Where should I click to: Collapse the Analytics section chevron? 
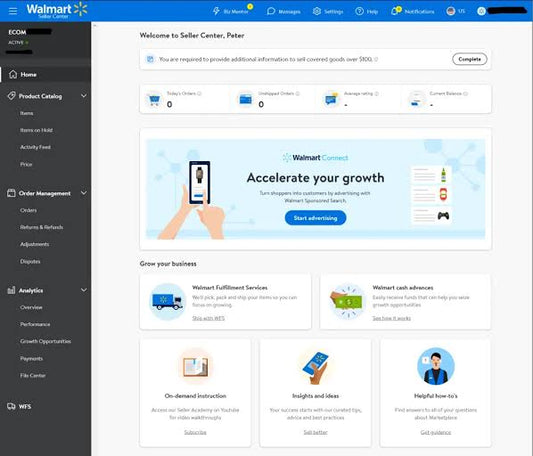click(x=84, y=290)
